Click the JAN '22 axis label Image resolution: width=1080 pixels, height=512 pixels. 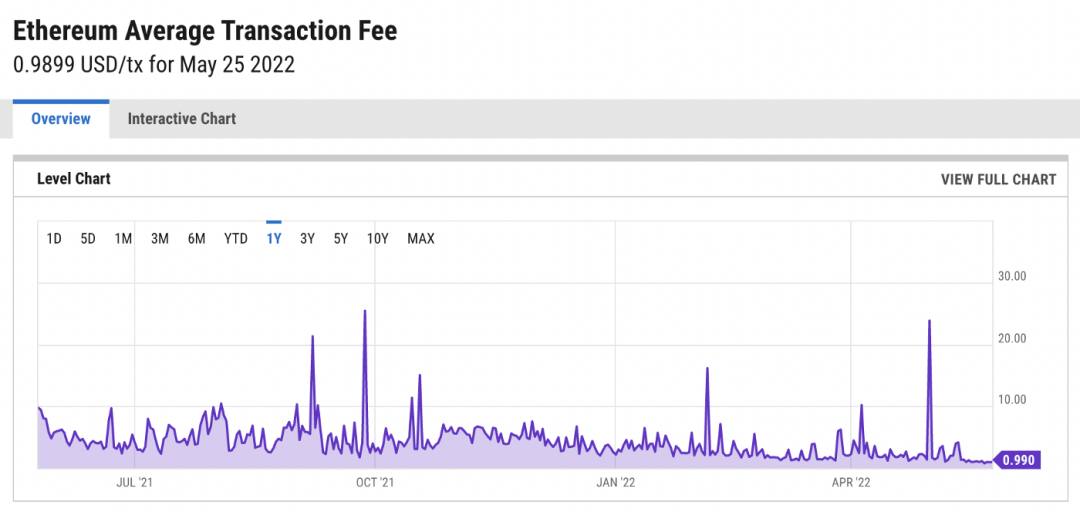[x=615, y=483]
